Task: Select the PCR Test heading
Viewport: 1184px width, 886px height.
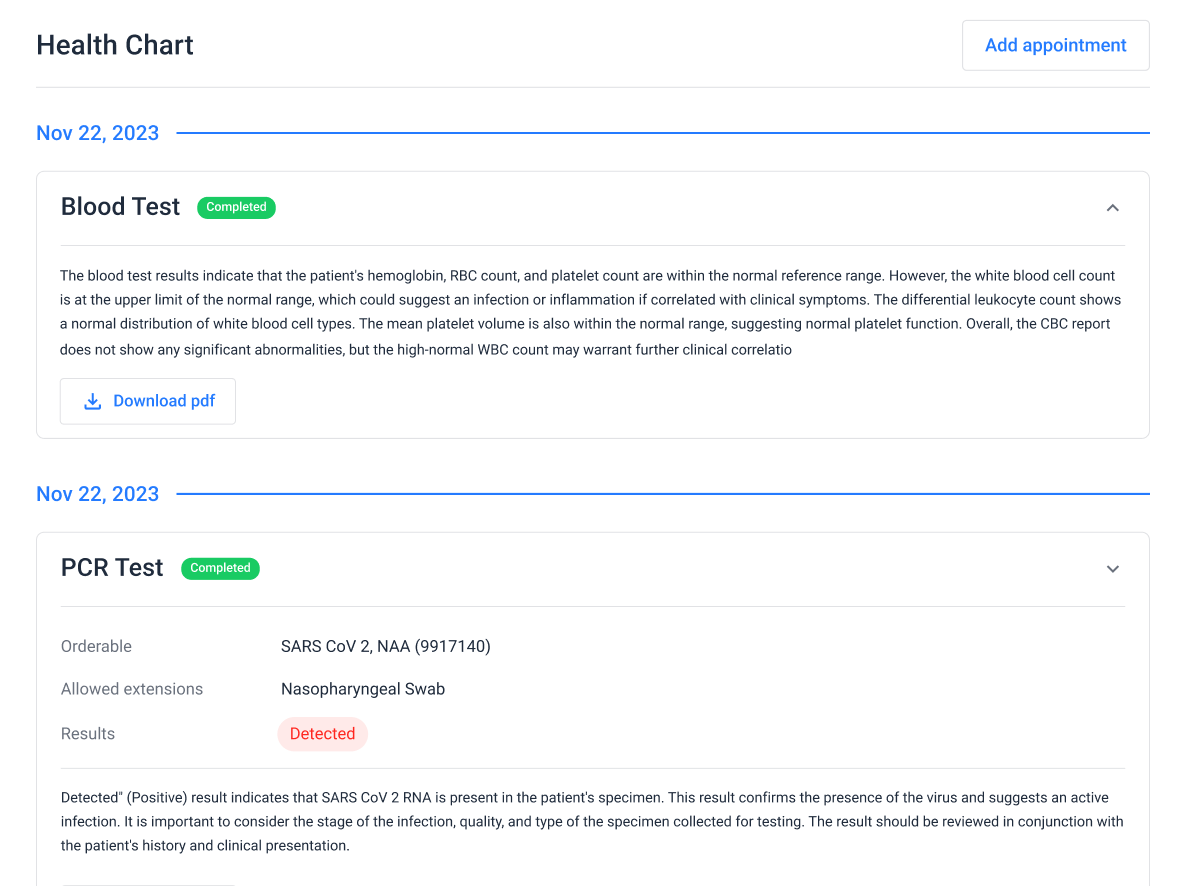Action: pos(112,568)
